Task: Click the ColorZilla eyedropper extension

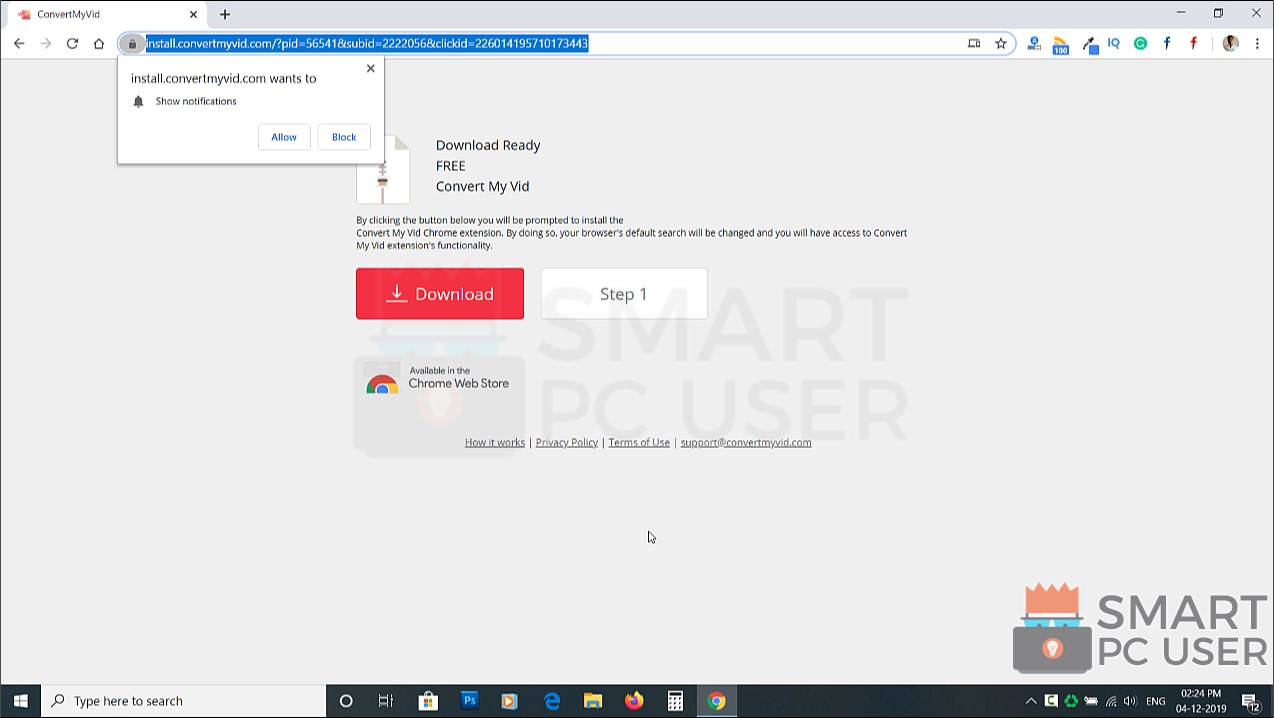Action: click(1090, 44)
